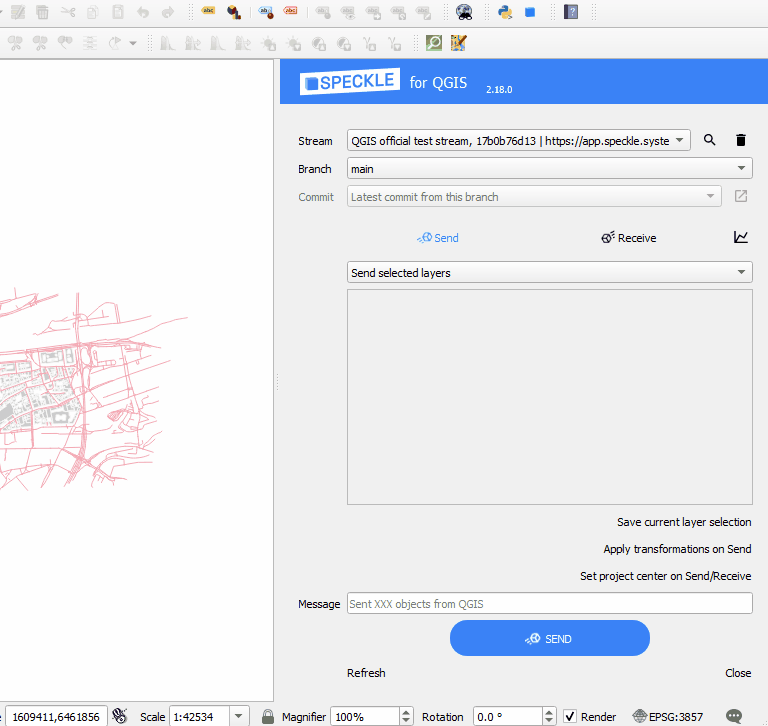768x726 pixels.
Task: Search streams with the magnifier icon
Action: pos(709,140)
